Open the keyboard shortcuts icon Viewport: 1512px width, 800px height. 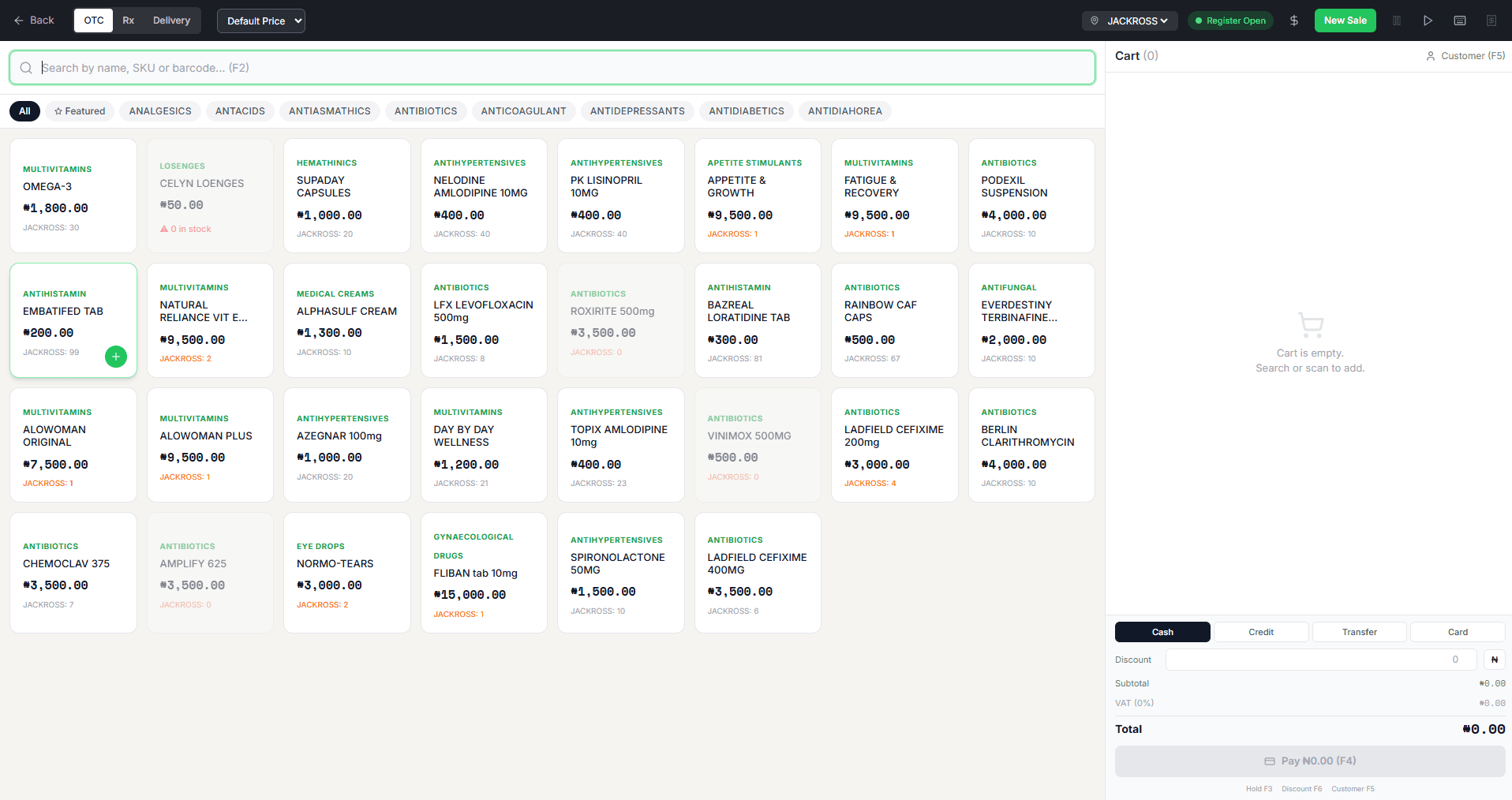[x=1460, y=21]
